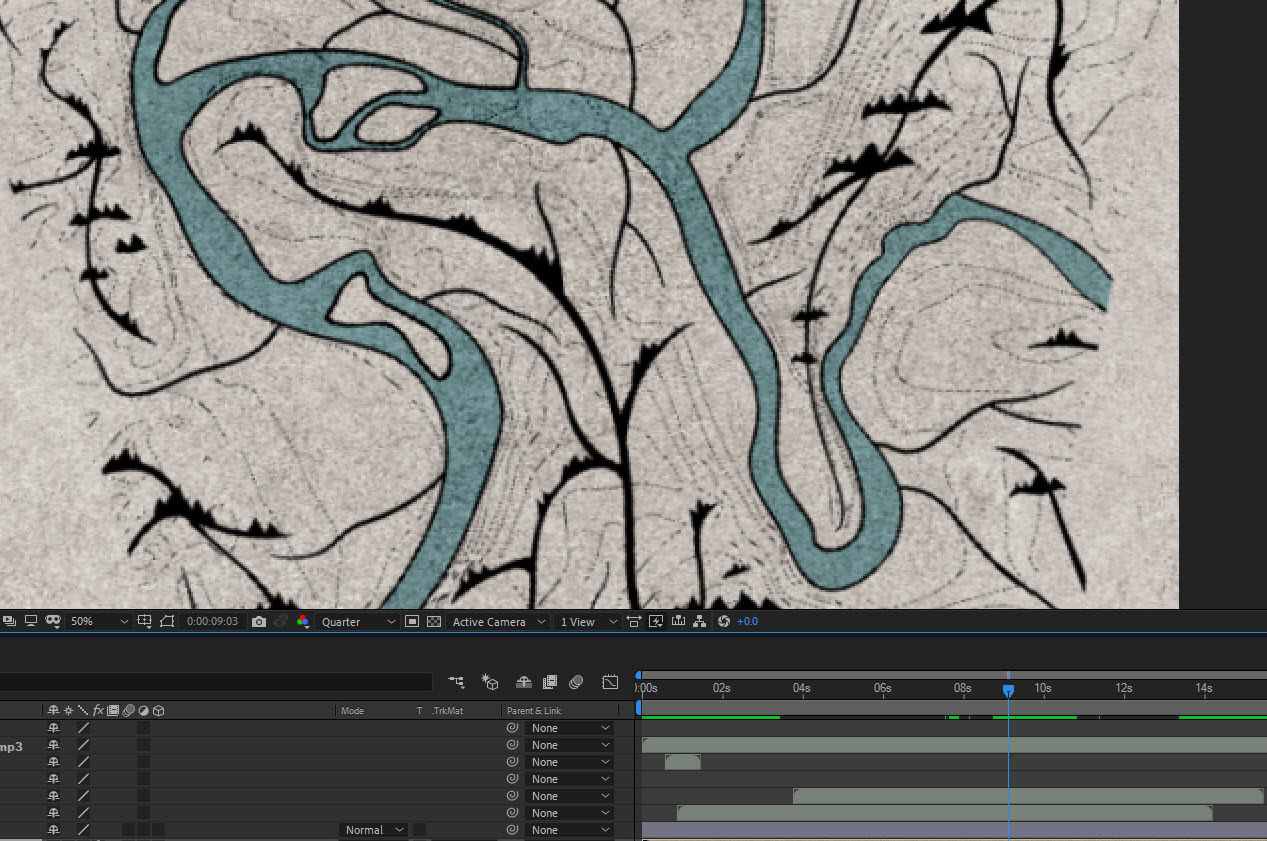Click the T preserve transparency column header
Screen dimensions: 1267x841
pyautogui.click(x=419, y=711)
